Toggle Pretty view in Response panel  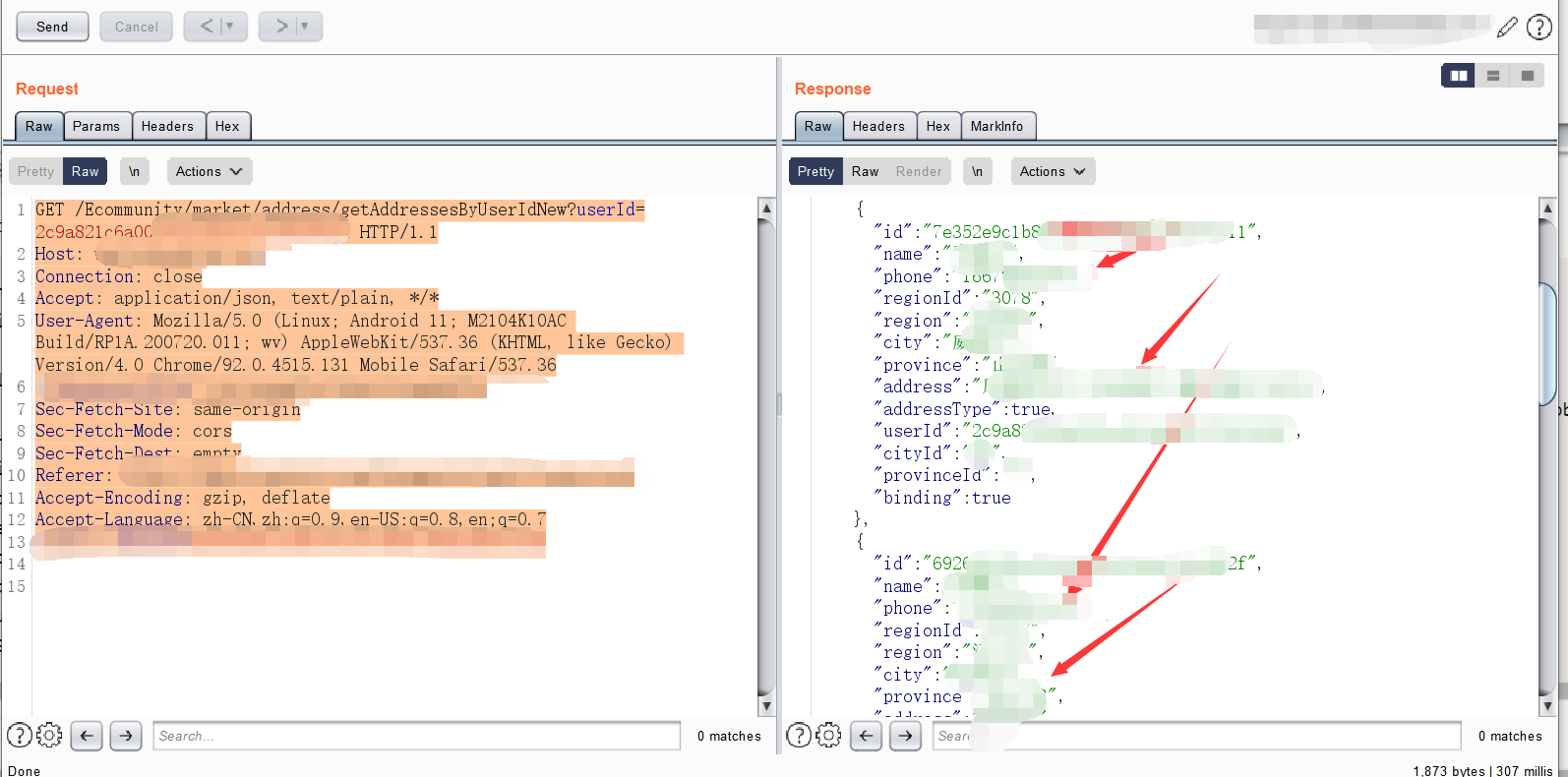click(x=815, y=171)
